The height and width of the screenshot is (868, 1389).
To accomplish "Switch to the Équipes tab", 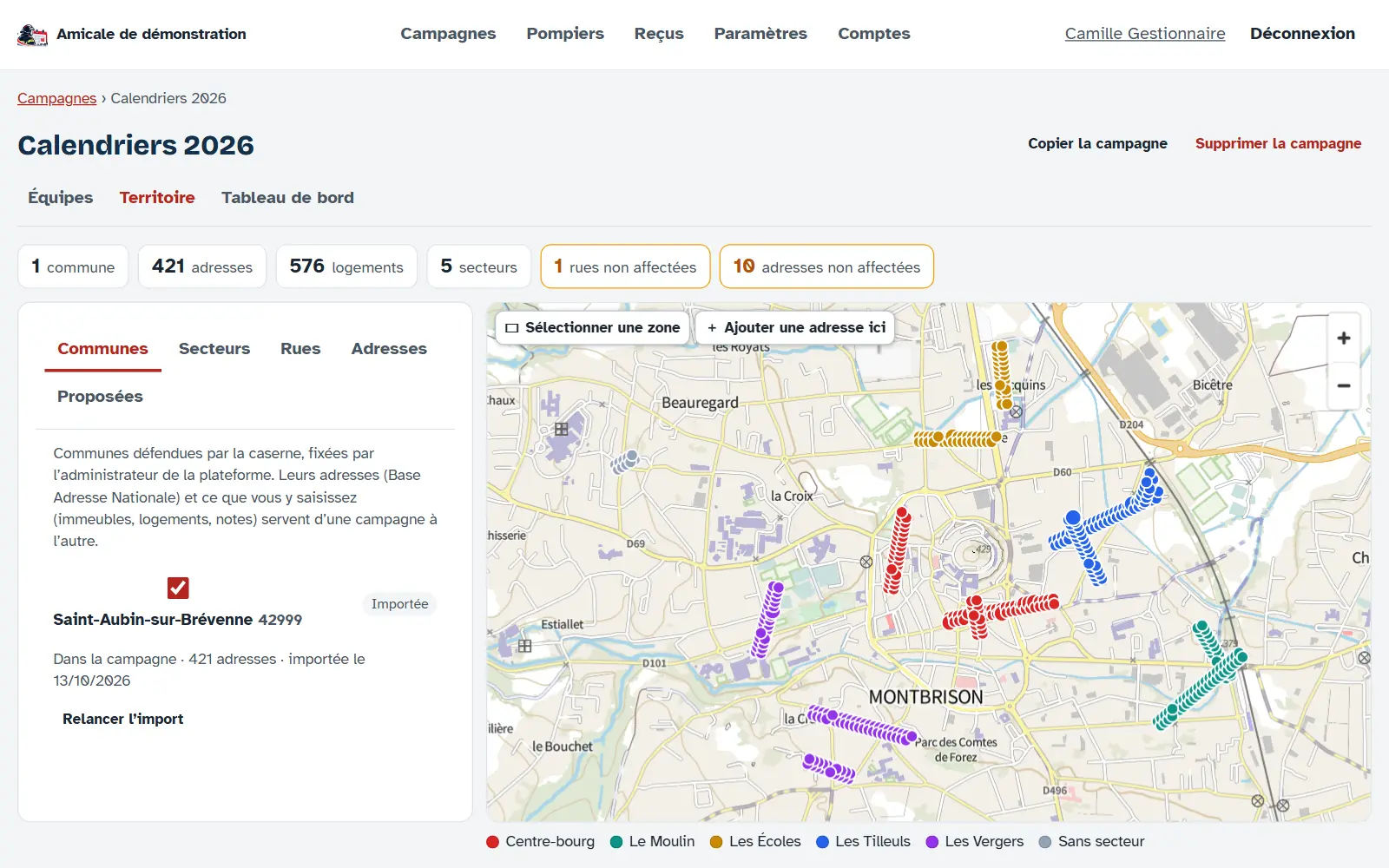I will [x=60, y=197].
